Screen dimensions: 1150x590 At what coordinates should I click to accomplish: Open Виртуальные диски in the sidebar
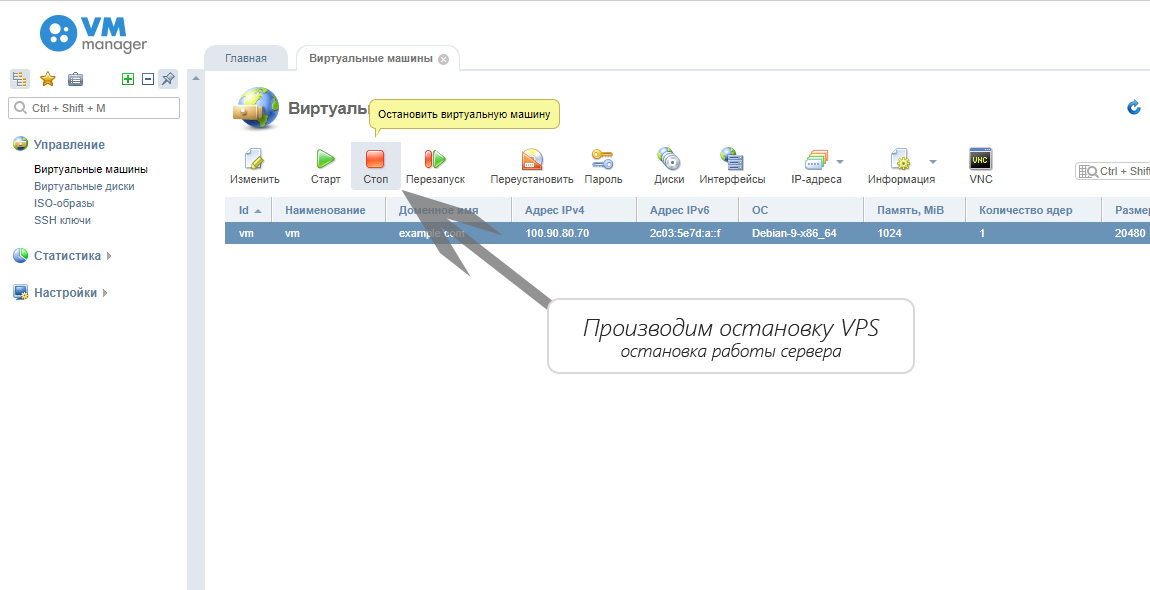pyautogui.click(x=84, y=186)
